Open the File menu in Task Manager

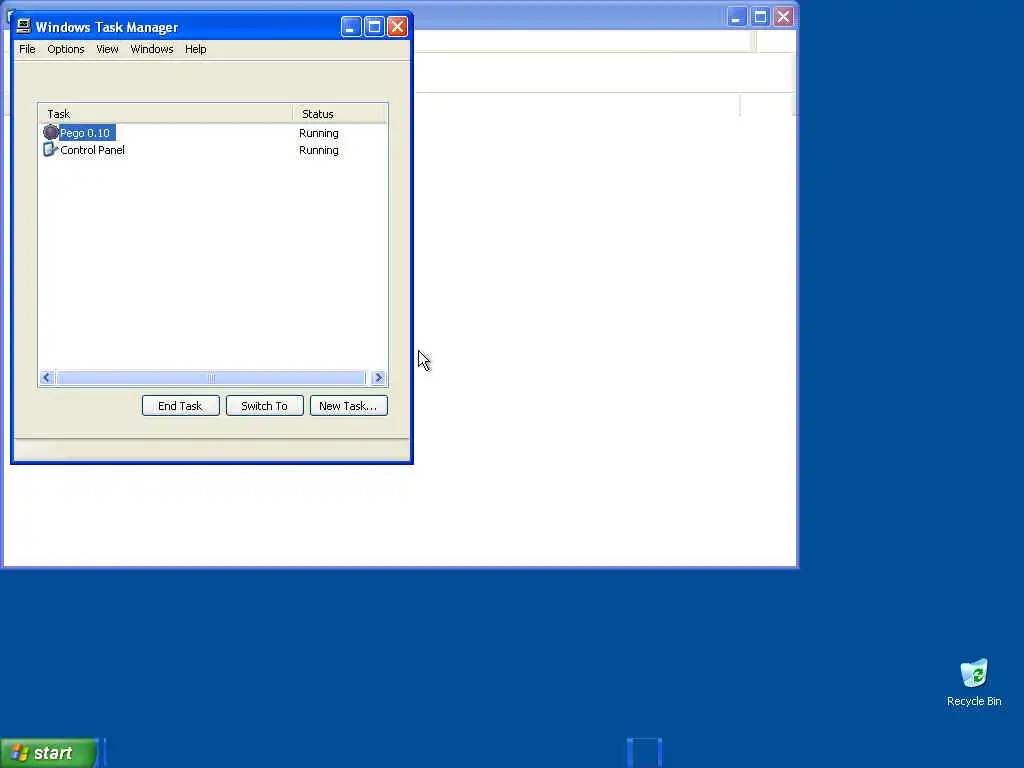[27, 49]
